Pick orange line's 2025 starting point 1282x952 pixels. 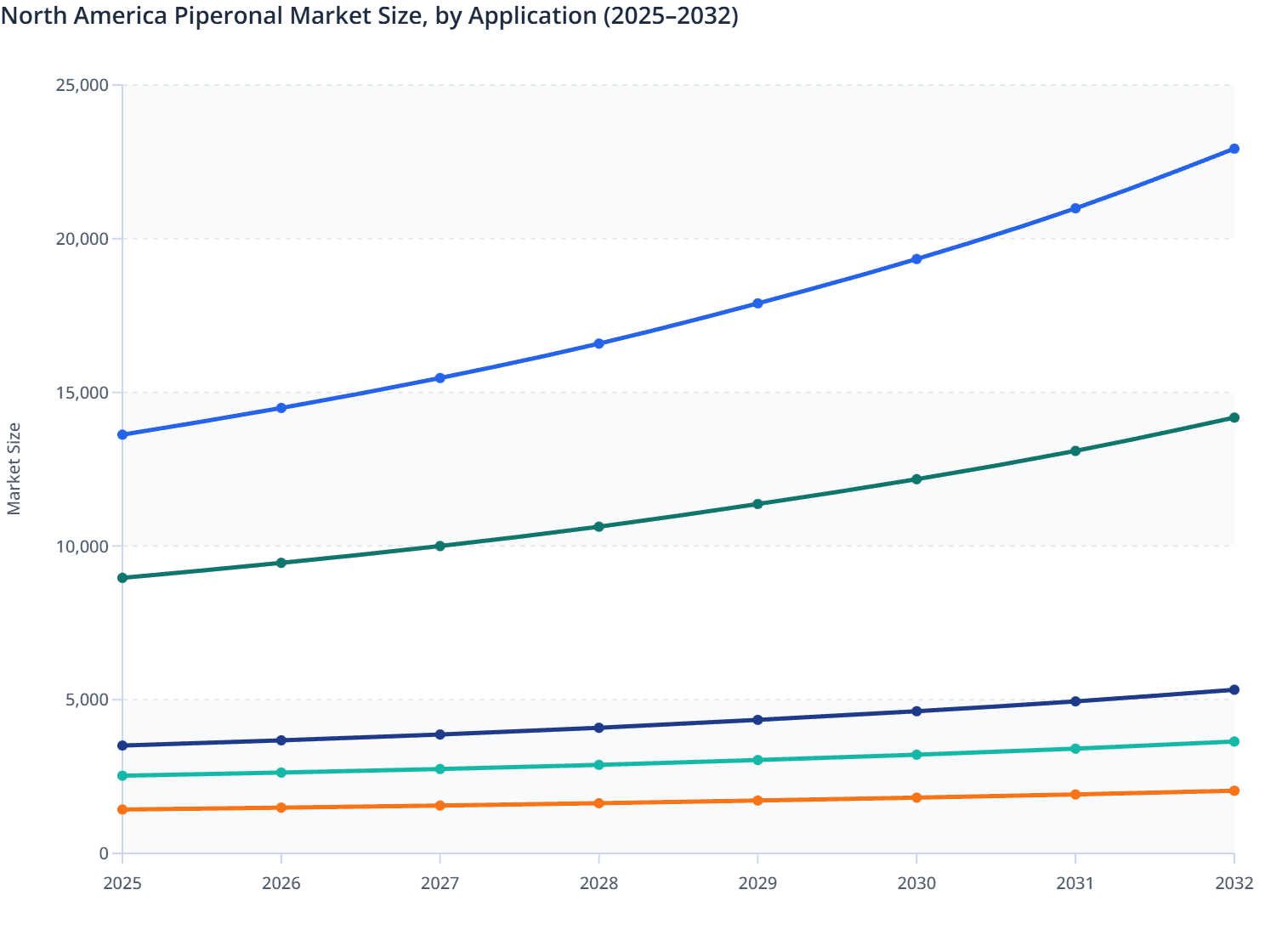122,809
